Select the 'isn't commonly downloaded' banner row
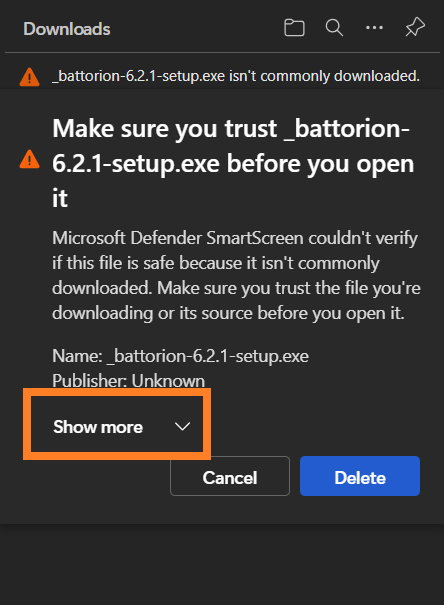Viewport: 444px width, 605px height. pyautogui.click(x=222, y=76)
